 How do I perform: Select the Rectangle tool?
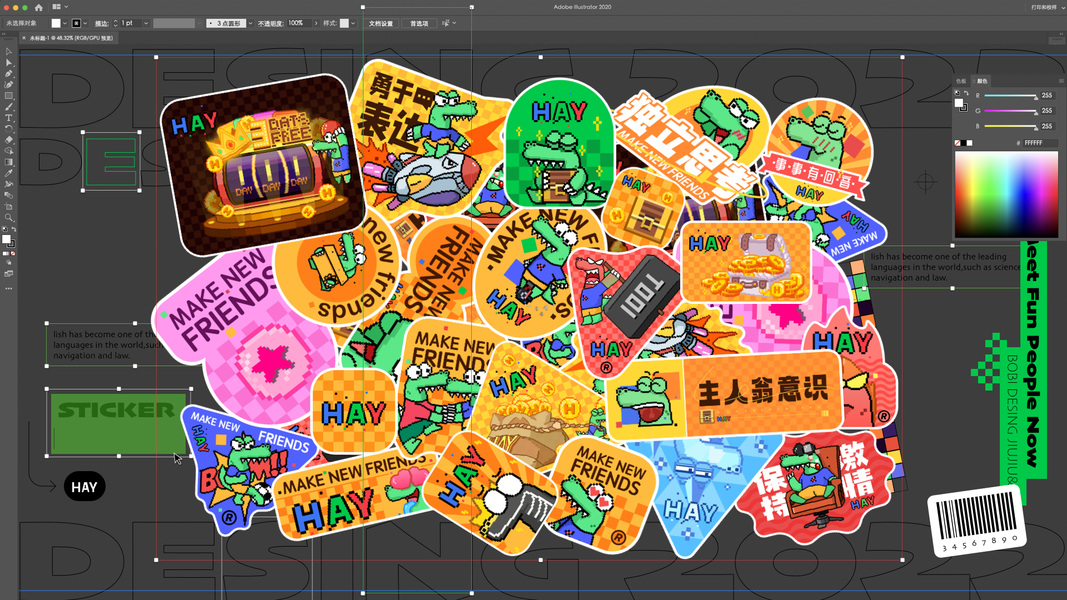[x=9, y=96]
